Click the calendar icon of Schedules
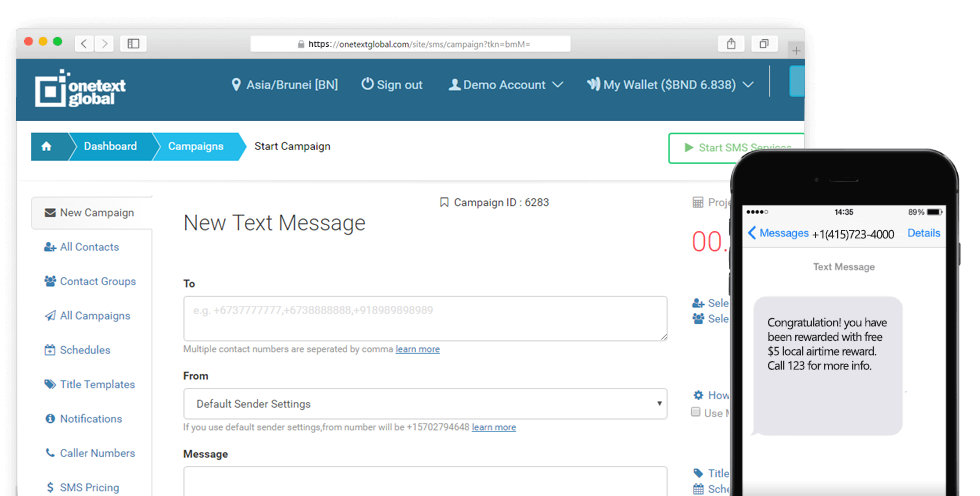980x496 pixels. click(x=50, y=350)
